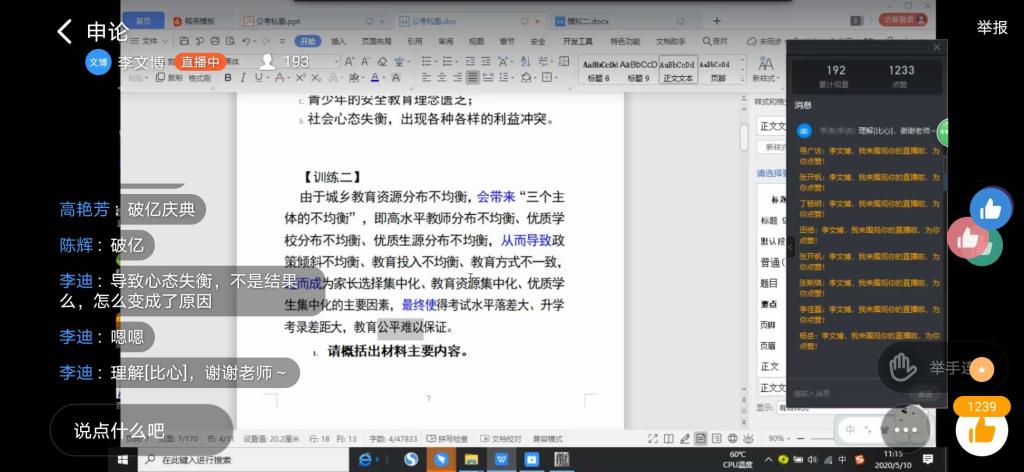Select the 正文文本 style in gallery
The width and height of the screenshot is (1024, 472).
(x=677, y=71)
